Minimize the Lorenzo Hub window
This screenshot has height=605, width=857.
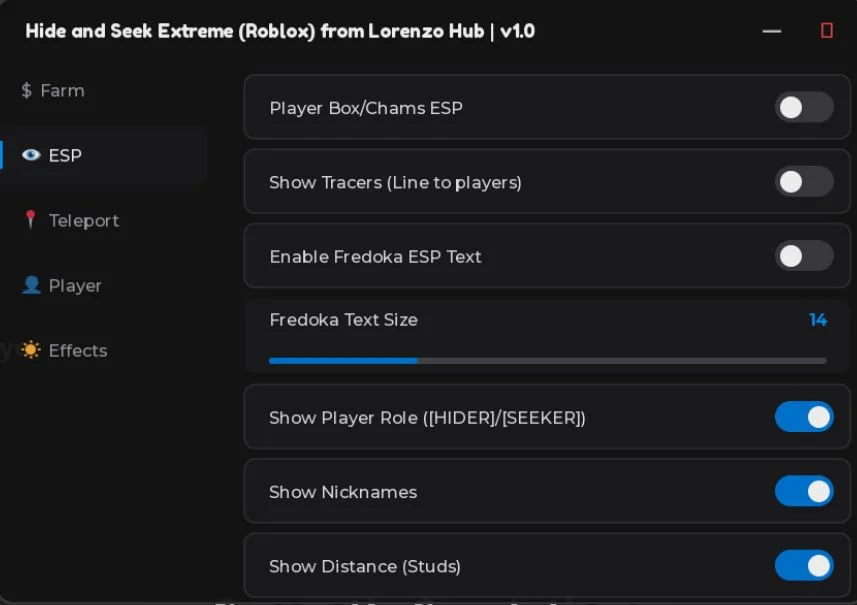pyautogui.click(x=771, y=31)
